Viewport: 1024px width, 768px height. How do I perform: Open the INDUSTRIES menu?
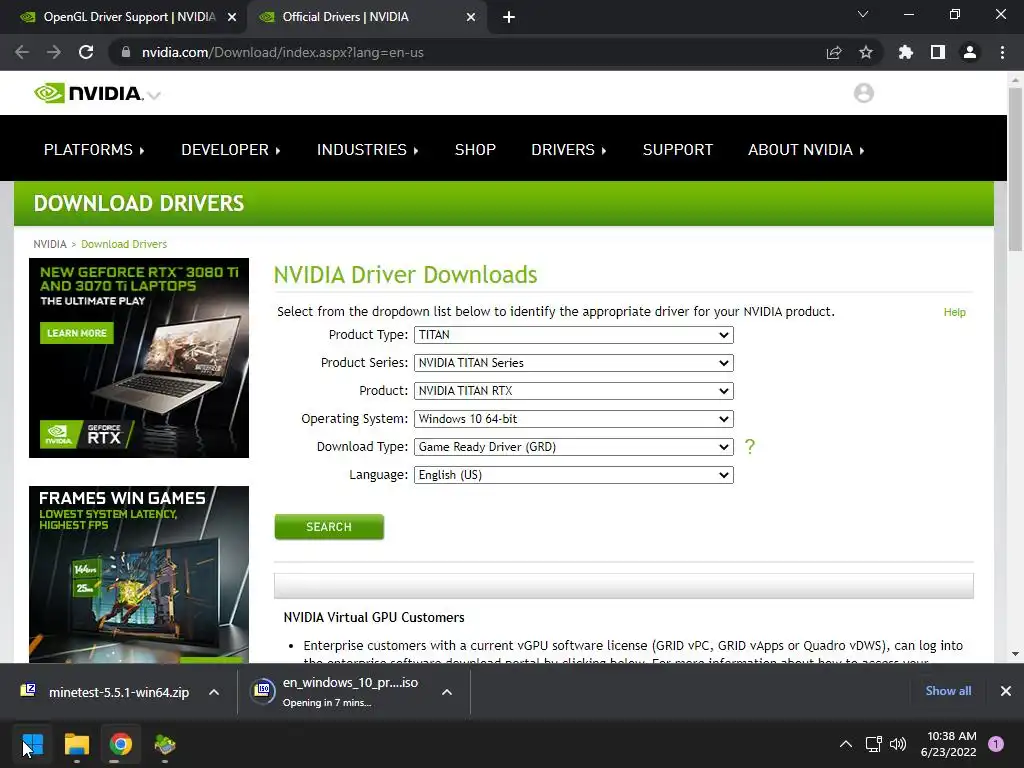pos(367,150)
